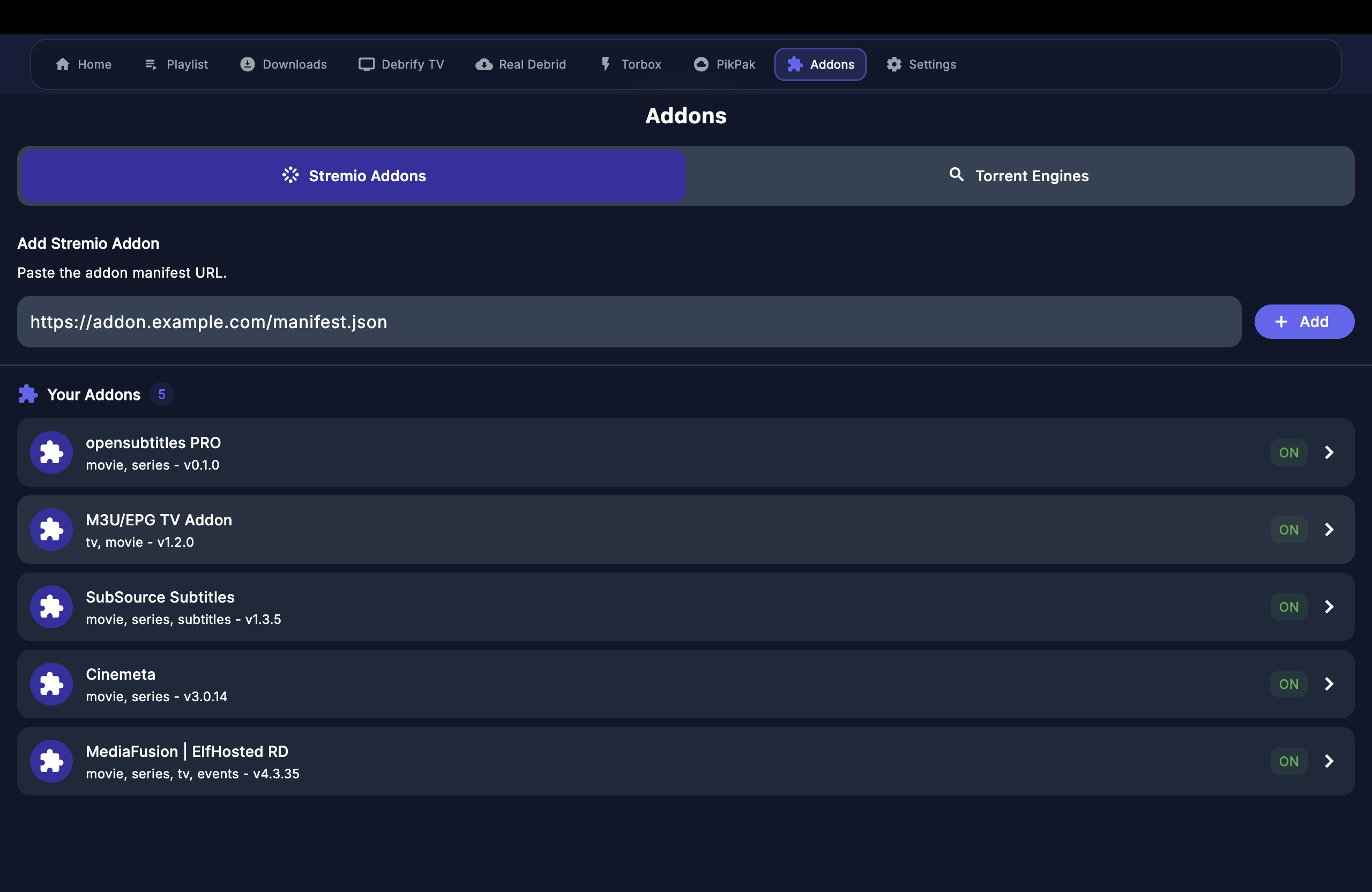
Task: Toggle opensubtitles PRO off
Action: pos(1288,452)
